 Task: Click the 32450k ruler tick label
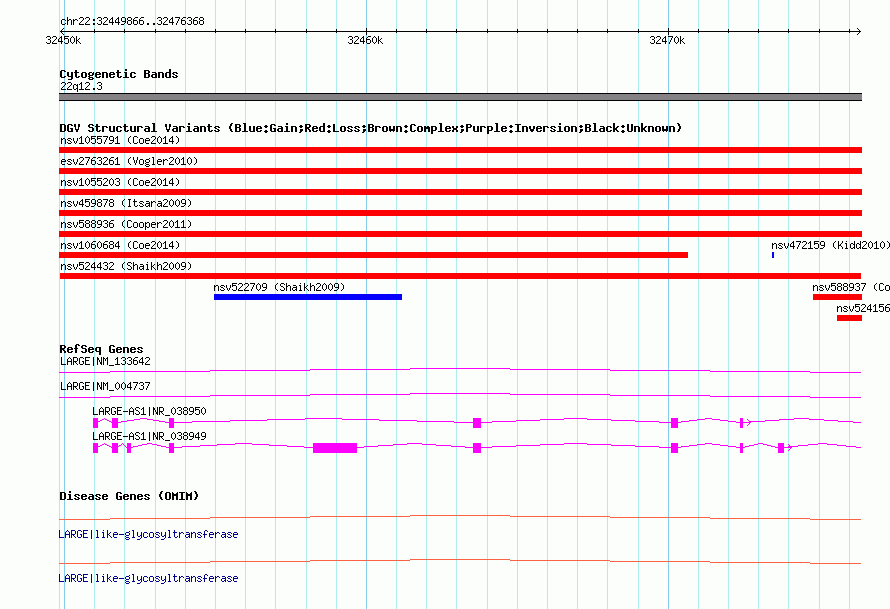click(63, 40)
